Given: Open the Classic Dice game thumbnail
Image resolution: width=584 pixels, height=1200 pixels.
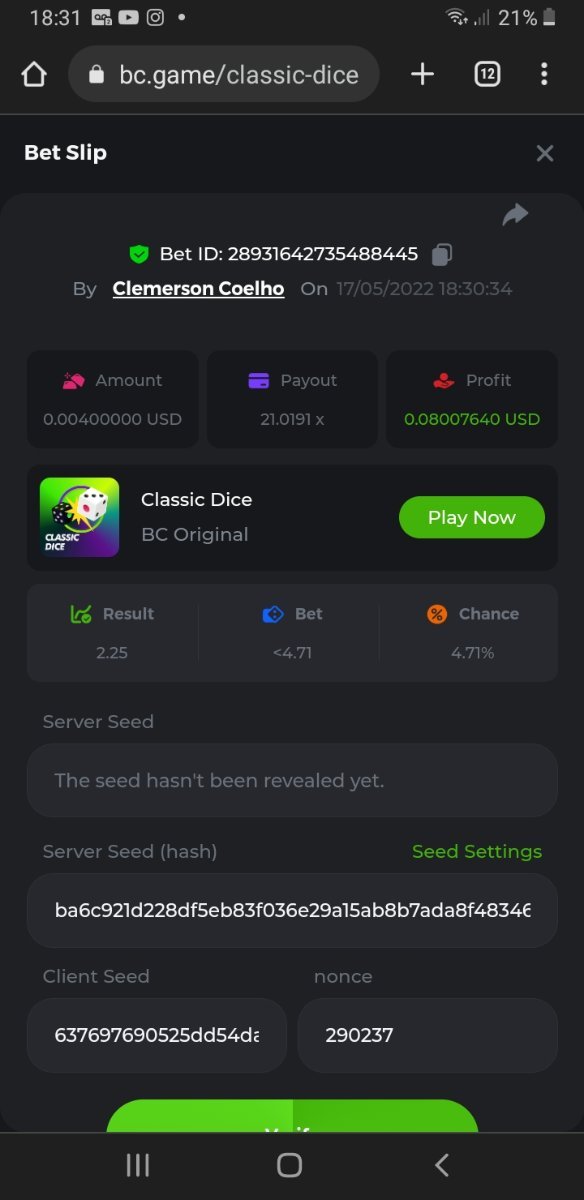Looking at the screenshot, I should (79, 517).
